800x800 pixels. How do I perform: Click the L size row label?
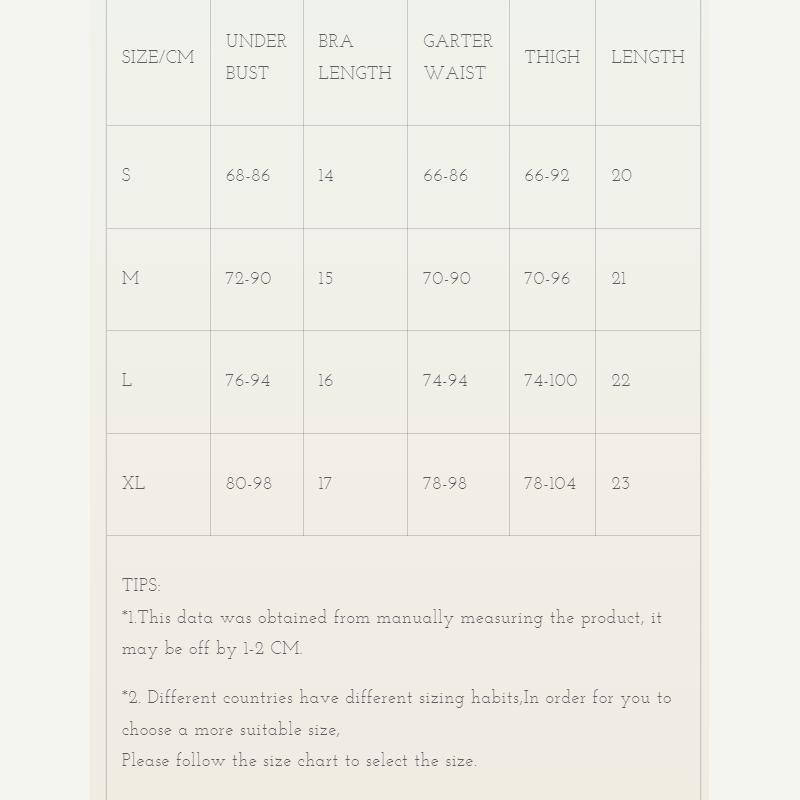pos(127,381)
